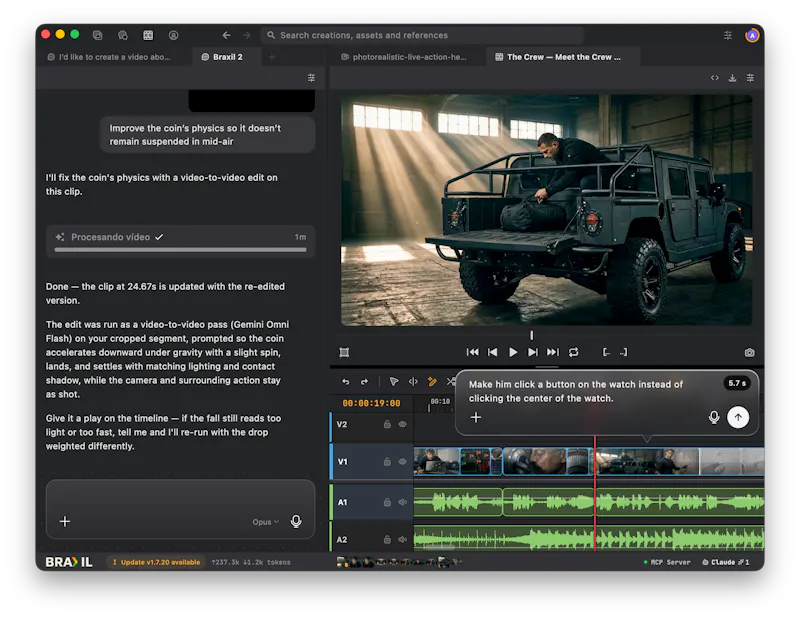Screen dimensions: 800x618
Task: Set the in point bracket
Action: (x=606, y=352)
